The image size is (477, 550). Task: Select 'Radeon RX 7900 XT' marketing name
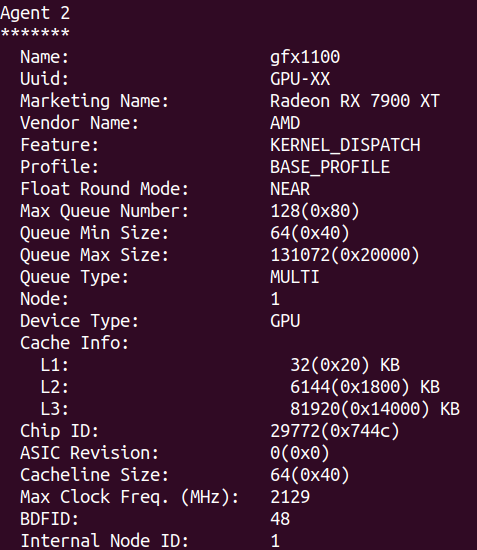(355, 101)
